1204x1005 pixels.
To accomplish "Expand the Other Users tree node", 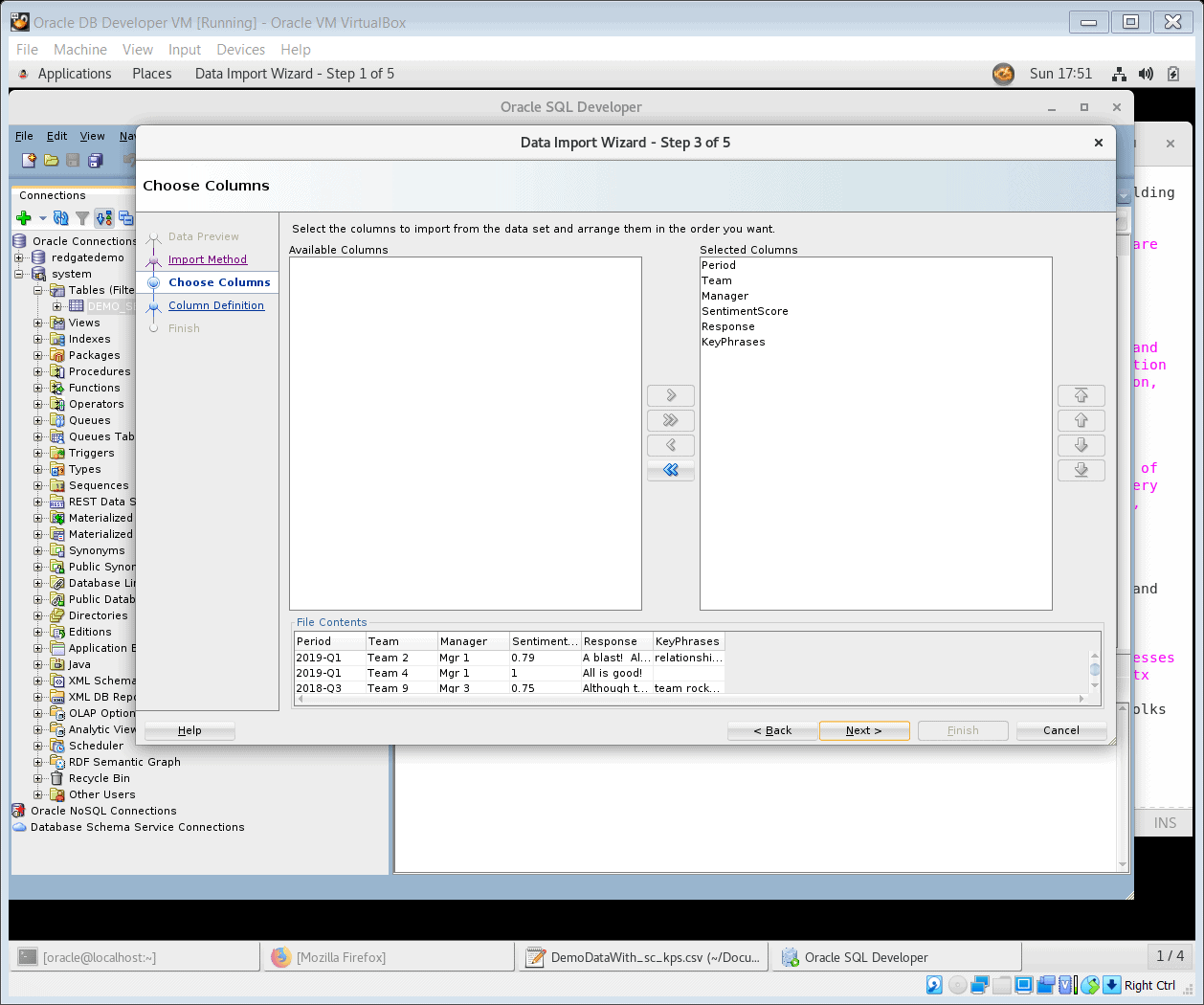I will (37, 794).
